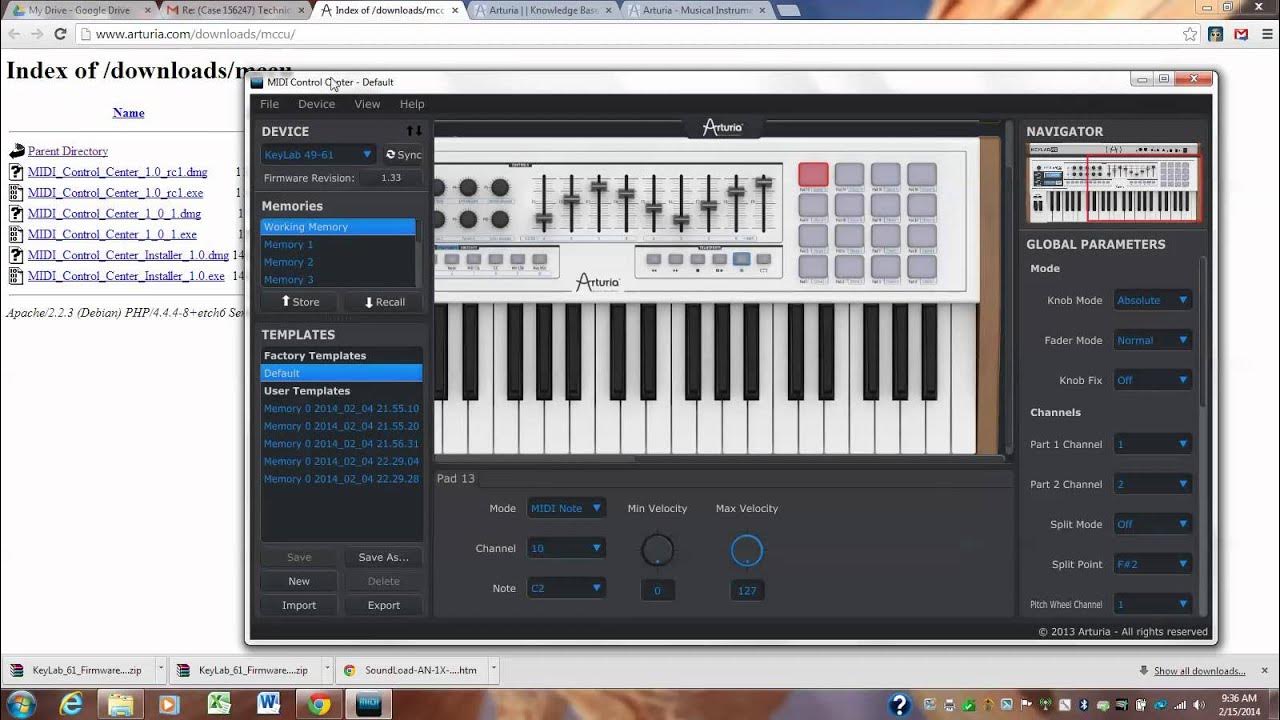Click the MIDI_Control_Center_1_0_1.exe link
This screenshot has width=1280, height=720.
pyautogui.click(x=112, y=234)
